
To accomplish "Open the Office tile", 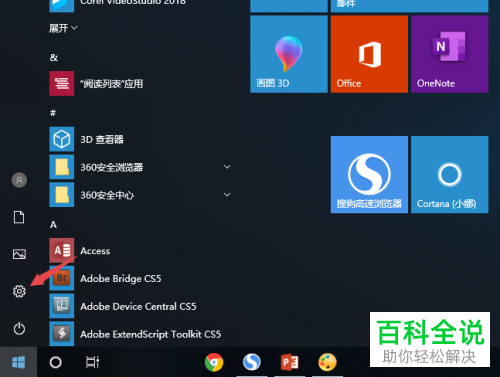I will click(369, 54).
